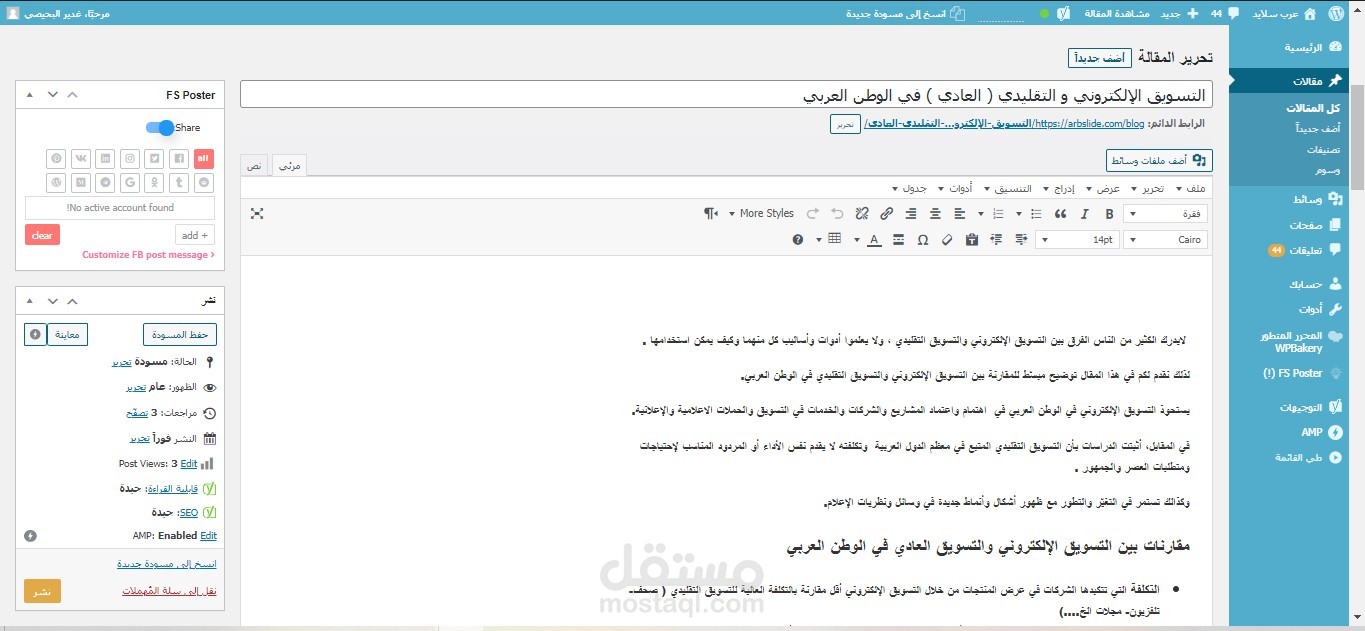Collapse the نشر publish panel
This screenshot has height=631, width=1365.
pyautogui.click(x=29, y=300)
